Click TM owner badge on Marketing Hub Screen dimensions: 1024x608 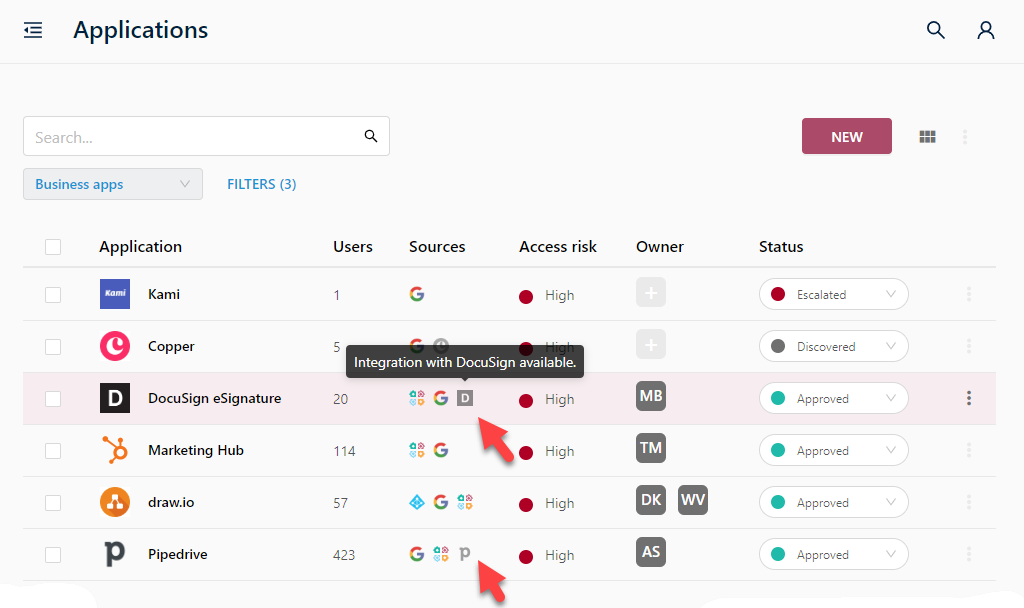651,448
